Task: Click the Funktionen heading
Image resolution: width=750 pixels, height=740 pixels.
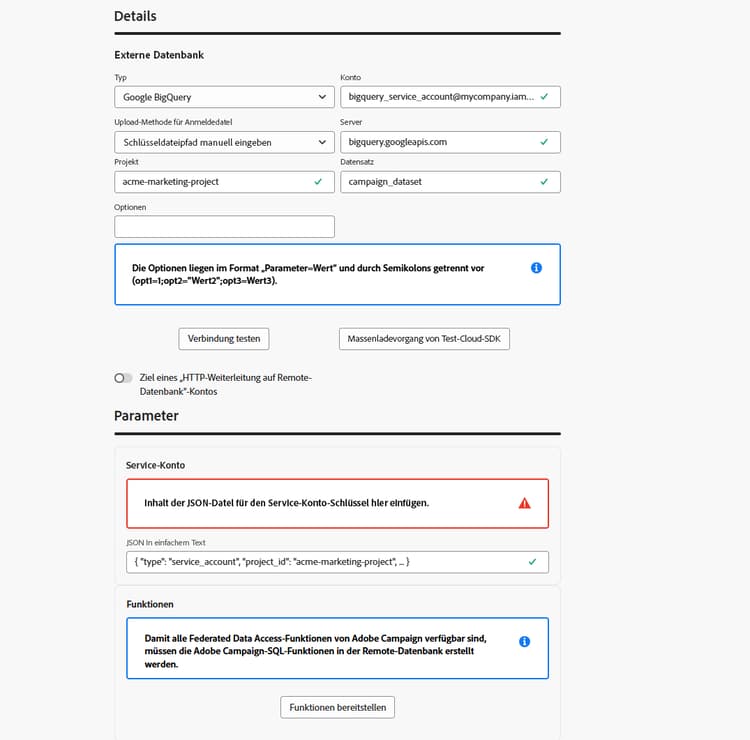Action: coord(150,605)
